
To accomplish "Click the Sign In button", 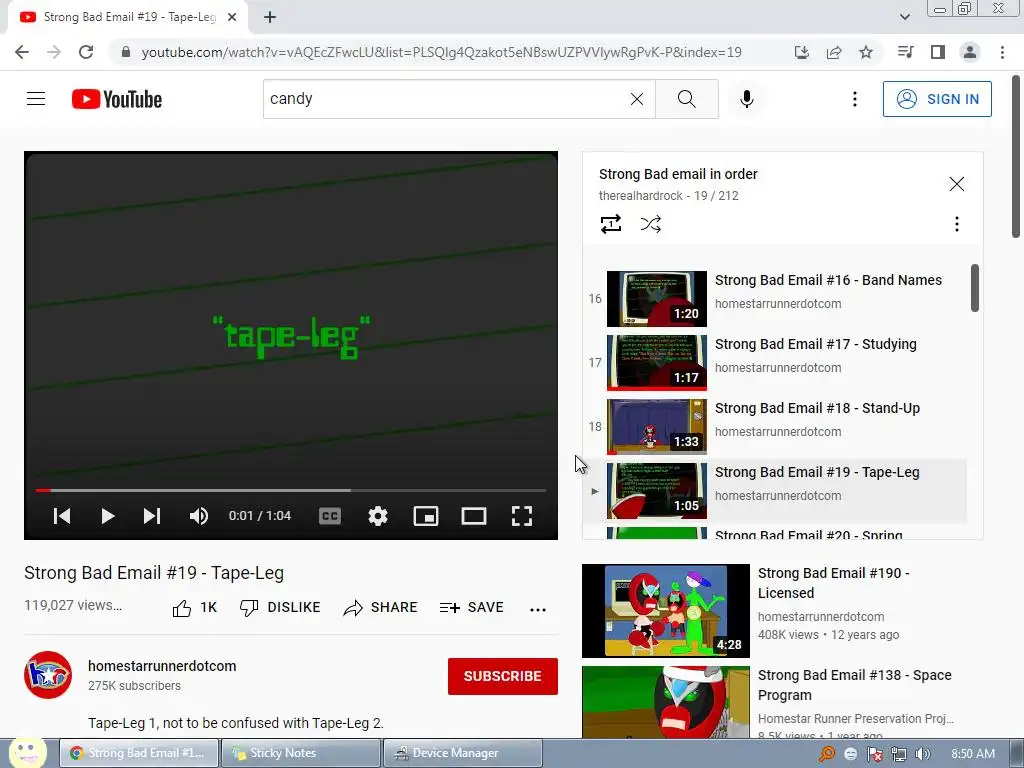I will click(x=937, y=99).
